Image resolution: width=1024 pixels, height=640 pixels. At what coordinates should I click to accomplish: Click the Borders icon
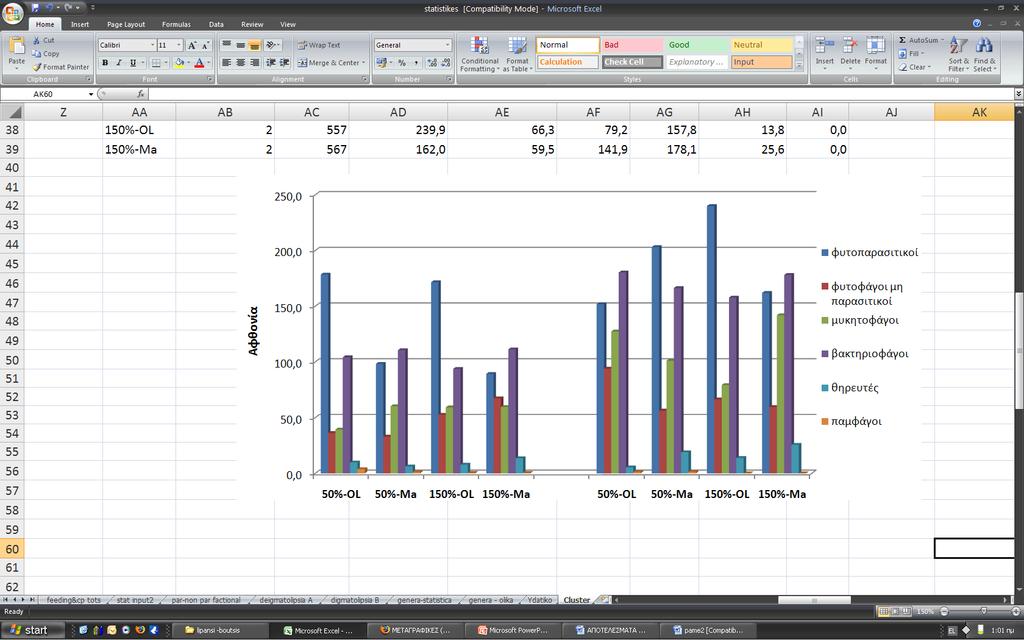155,63
